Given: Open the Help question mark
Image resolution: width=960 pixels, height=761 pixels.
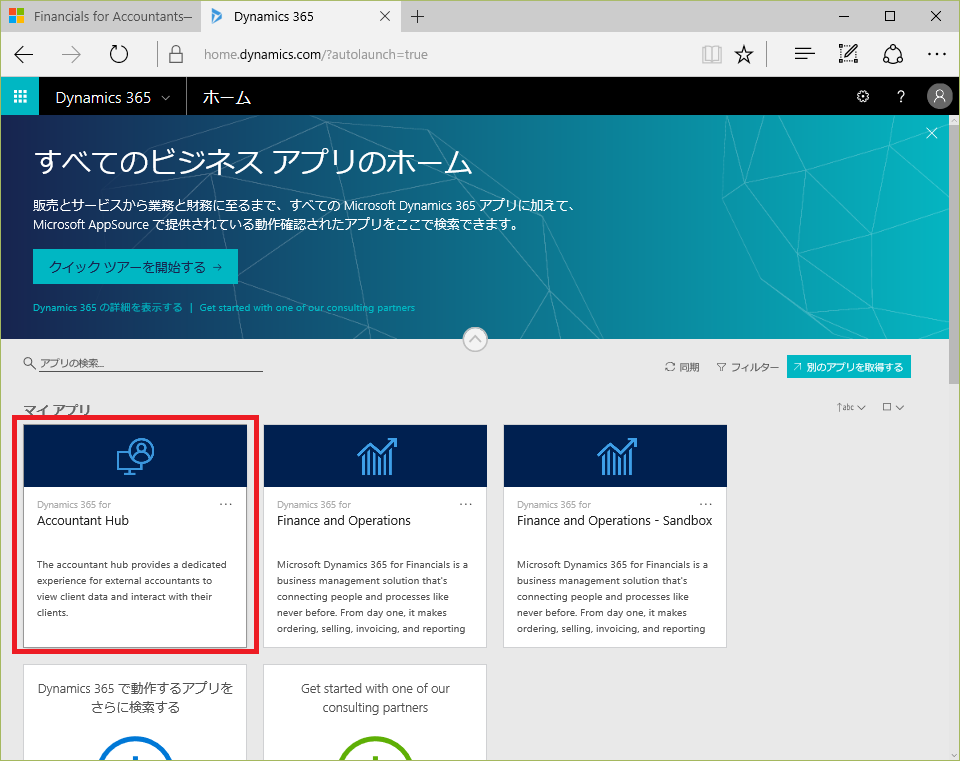Looking at the screenshot, I should coord(901,96).
